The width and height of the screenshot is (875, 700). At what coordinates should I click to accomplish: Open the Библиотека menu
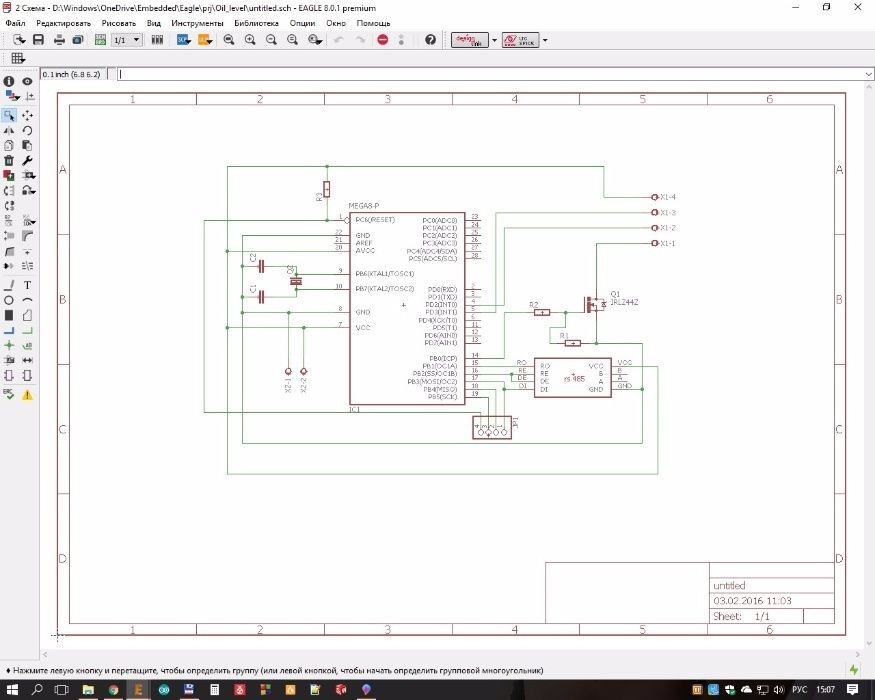(257, 23)
